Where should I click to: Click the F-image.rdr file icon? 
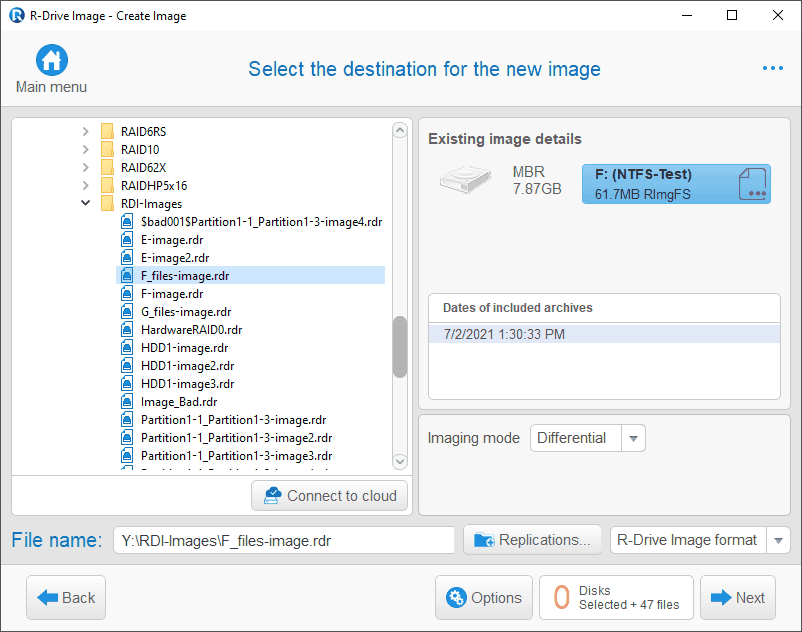127,294
